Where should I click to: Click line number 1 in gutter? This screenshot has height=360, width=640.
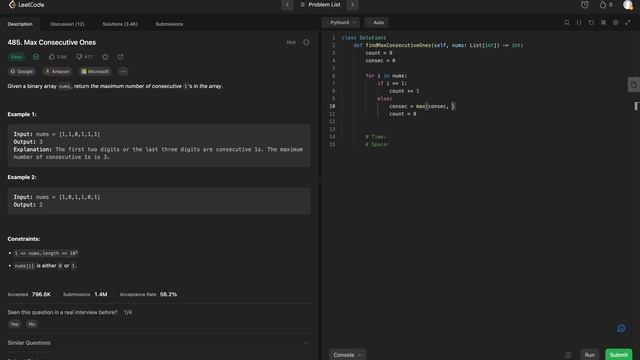pyautogui.click(x=333, y=38)
